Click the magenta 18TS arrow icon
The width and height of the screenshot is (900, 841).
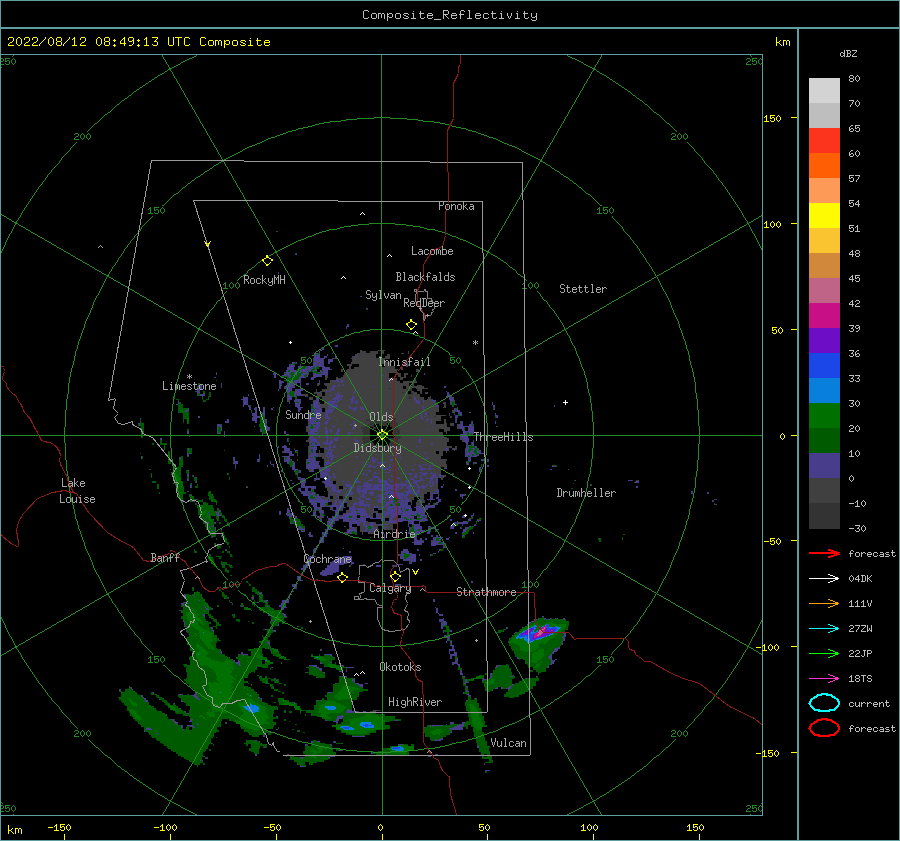pyautogui.click(x=824, y=679)
